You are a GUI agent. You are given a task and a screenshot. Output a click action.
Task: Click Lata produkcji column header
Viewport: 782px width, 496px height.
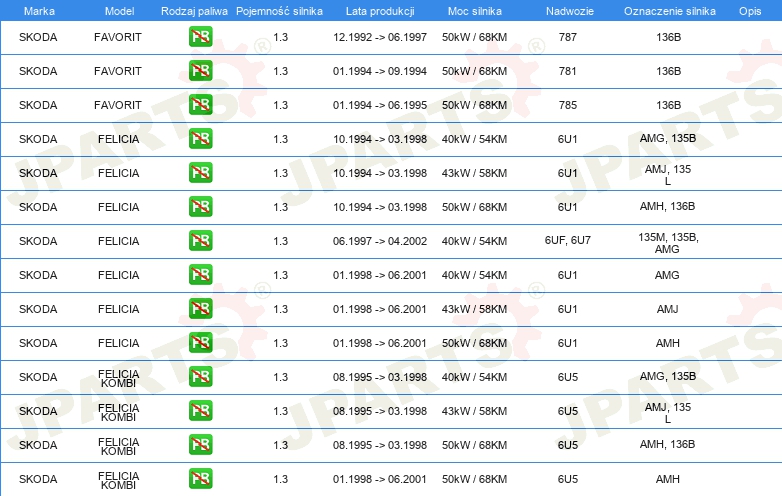(380, 11)
